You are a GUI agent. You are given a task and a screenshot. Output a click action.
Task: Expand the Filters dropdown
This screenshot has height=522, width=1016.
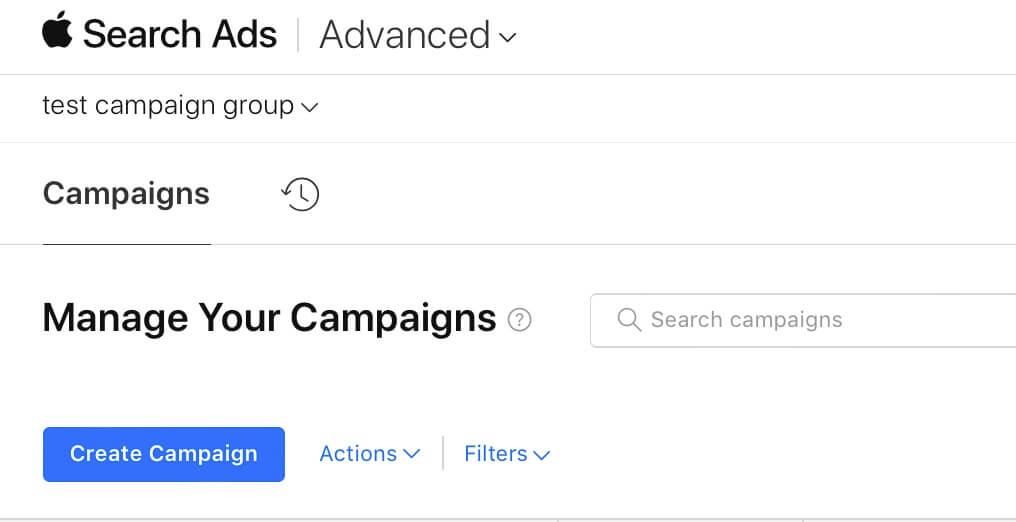tap(507, 454)
